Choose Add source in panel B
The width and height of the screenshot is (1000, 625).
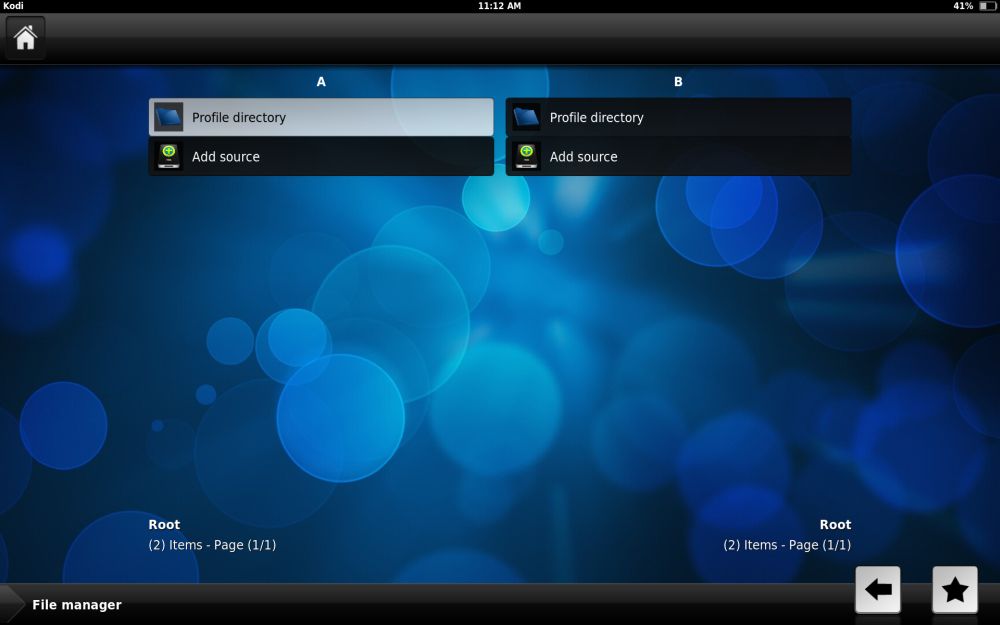coord(678,156)
